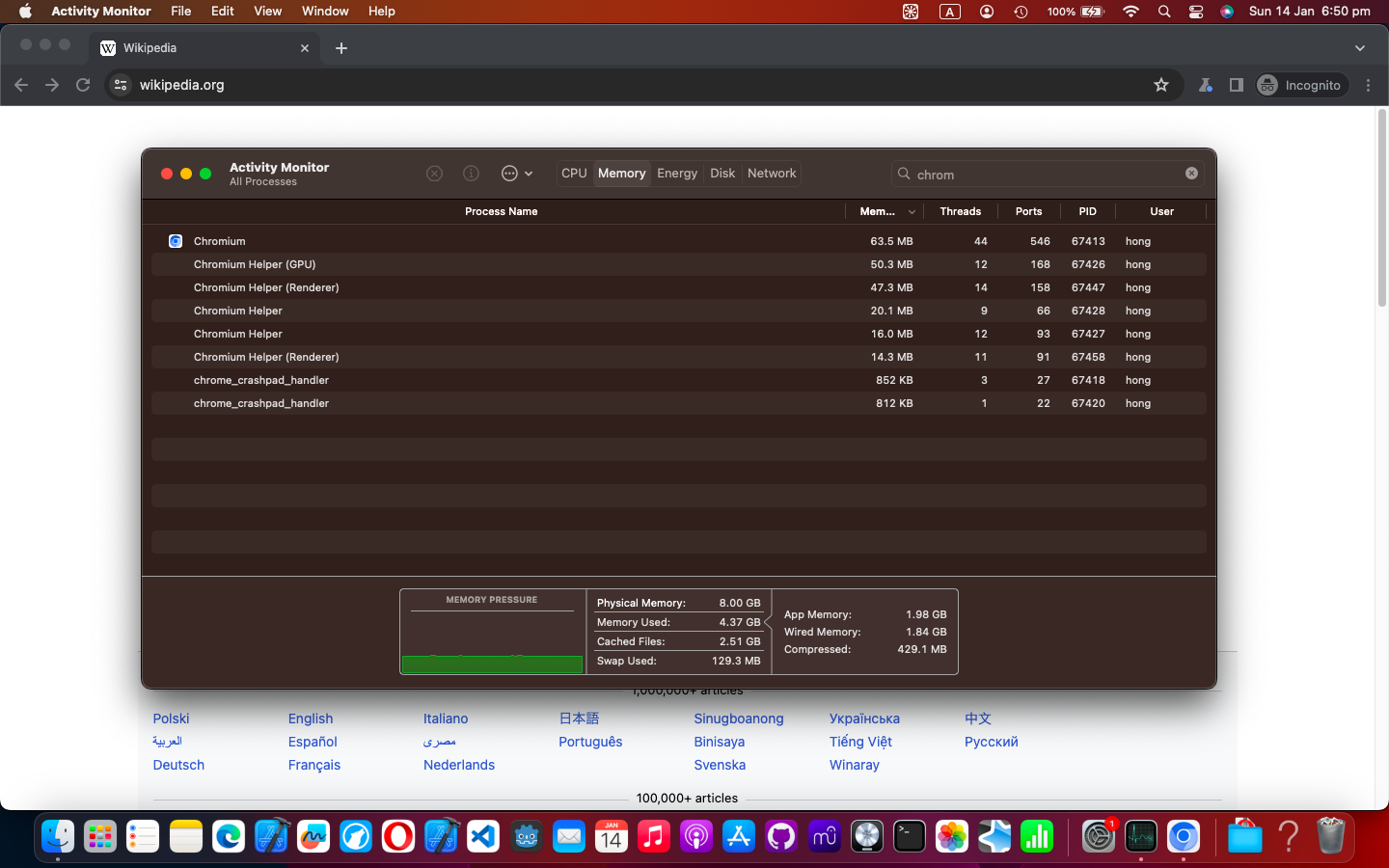Switch to the Disk tab
The image size is (1389, 868).
[722, 174]
